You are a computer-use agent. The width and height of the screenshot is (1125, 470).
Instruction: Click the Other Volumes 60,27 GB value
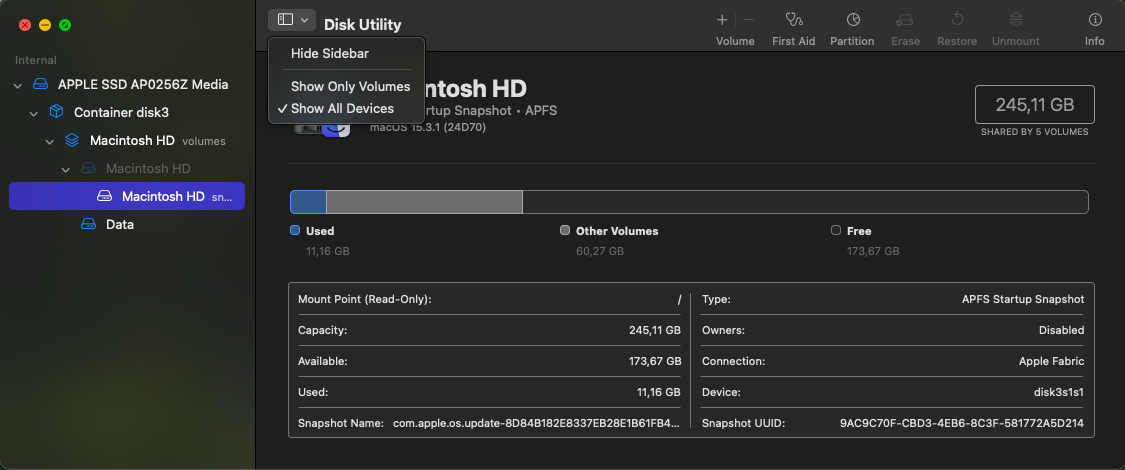600,251
